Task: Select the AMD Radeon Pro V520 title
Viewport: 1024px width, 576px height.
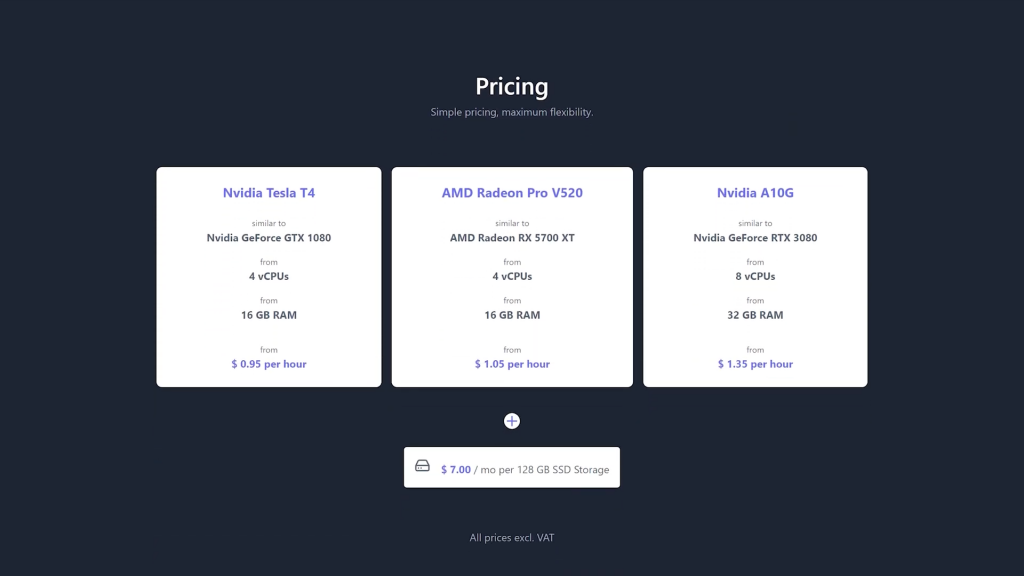Action: pyautogui.click(x=512, y=193)
